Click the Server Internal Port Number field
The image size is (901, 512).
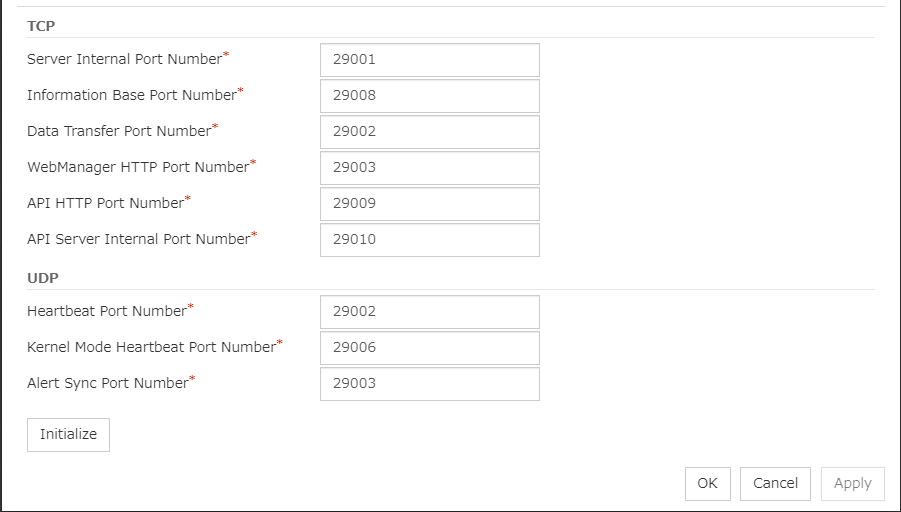click(x=429, y=60)
